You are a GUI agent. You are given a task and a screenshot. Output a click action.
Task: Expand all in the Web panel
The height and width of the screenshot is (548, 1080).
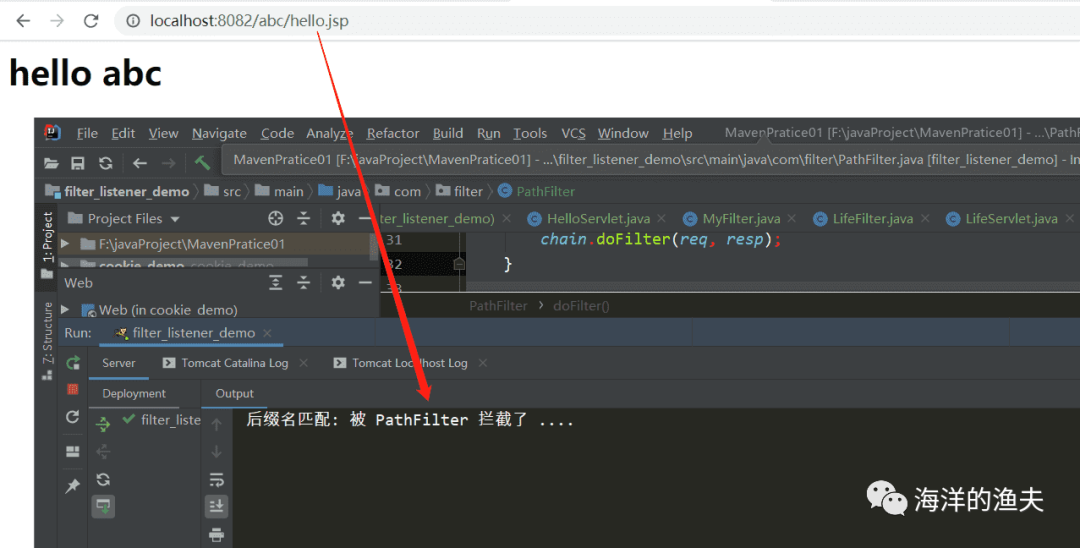tap(276, 283)
